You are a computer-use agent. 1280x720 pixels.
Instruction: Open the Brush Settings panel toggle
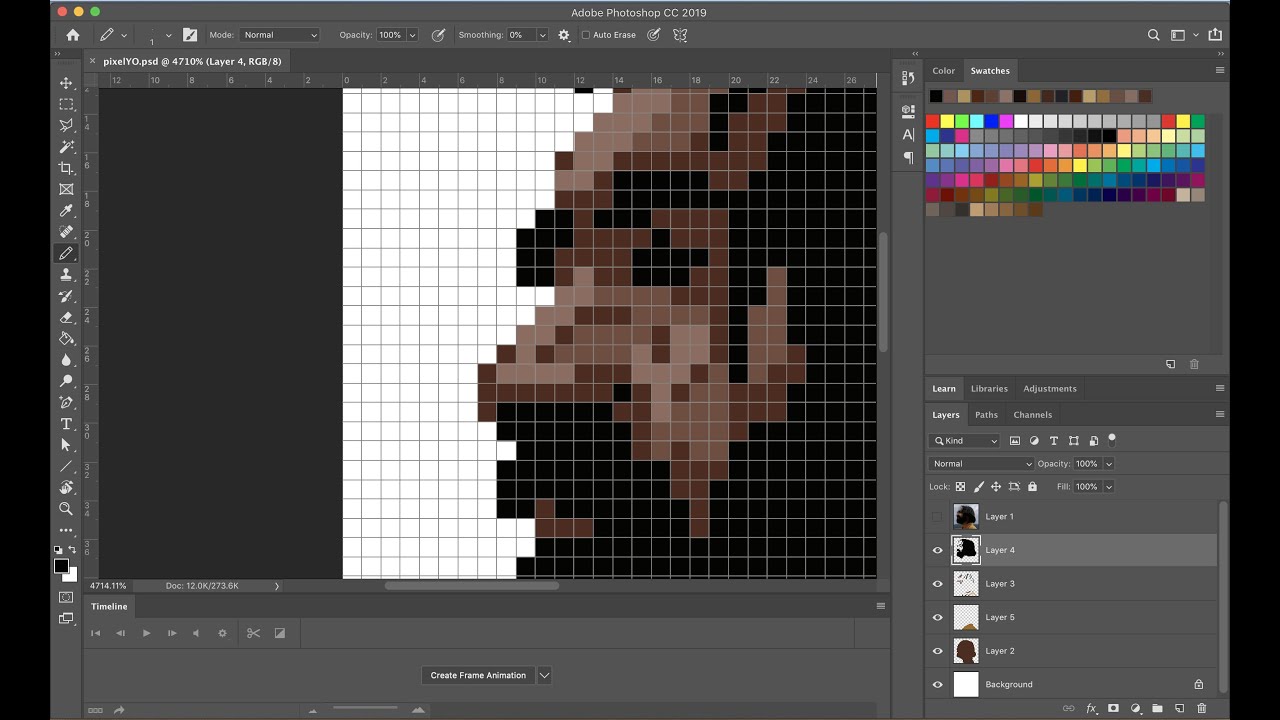[x=190, y=35]
